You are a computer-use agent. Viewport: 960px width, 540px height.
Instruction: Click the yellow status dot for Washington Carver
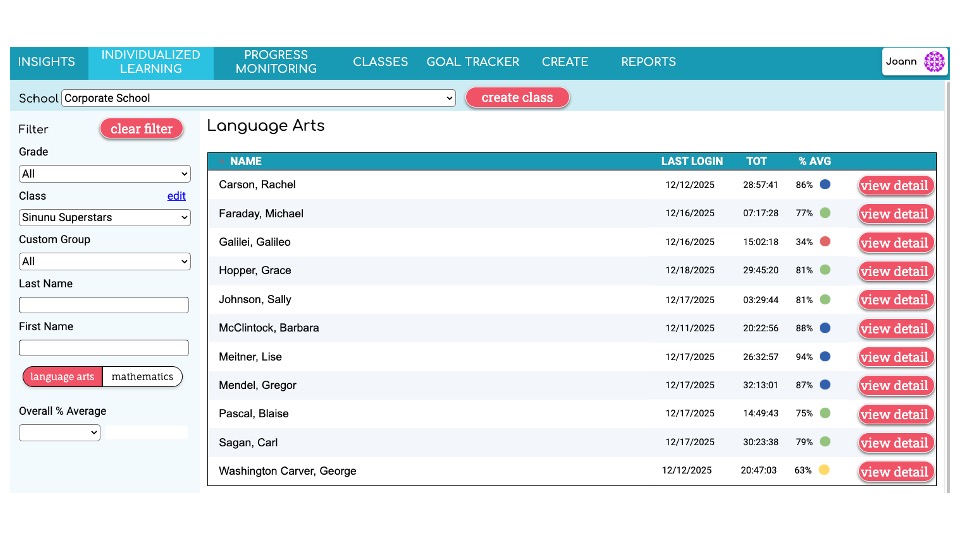pos(824,470)
